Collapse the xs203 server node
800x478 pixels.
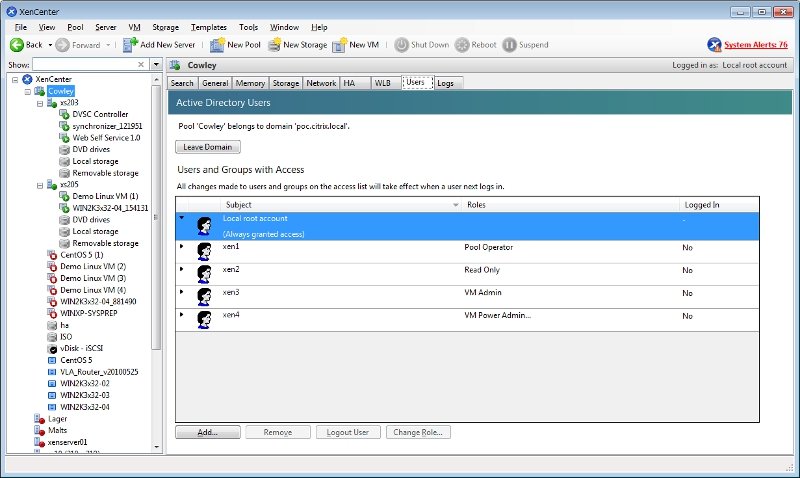coord(40,104)
